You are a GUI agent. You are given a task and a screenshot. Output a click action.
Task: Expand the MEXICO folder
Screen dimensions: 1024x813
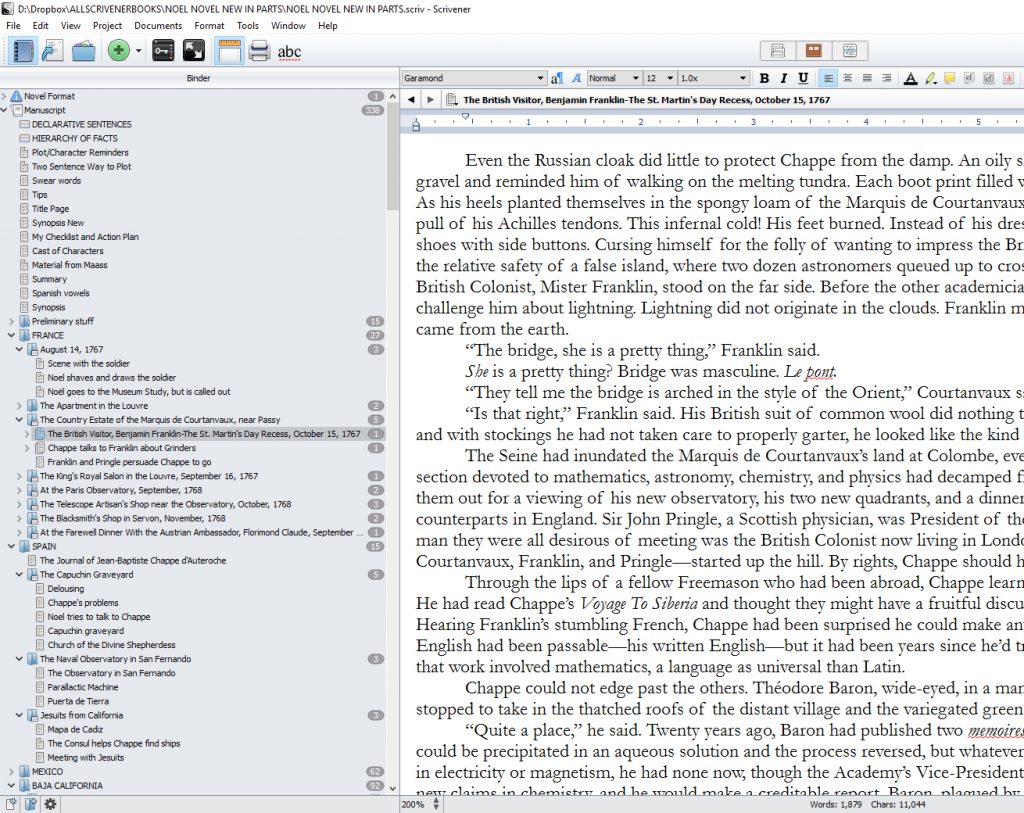pos(11,772)
